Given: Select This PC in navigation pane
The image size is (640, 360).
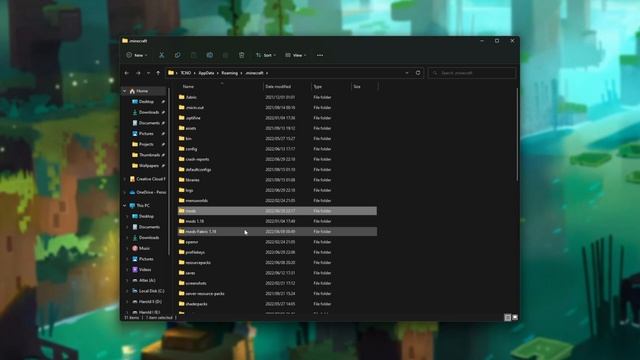Looking at the screenshot, I should coord(143,206).
